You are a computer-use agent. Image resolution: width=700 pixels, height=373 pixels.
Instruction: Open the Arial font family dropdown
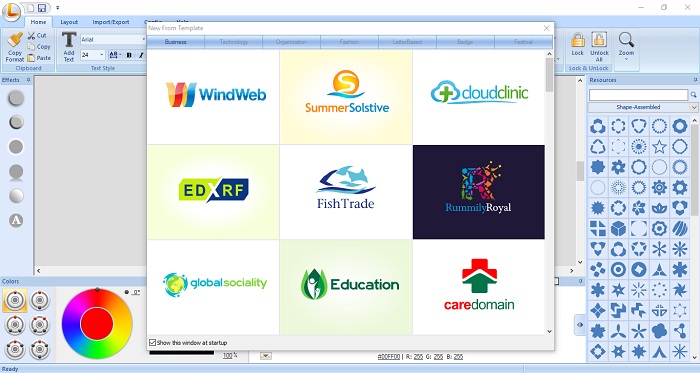[x=144, y=39]
